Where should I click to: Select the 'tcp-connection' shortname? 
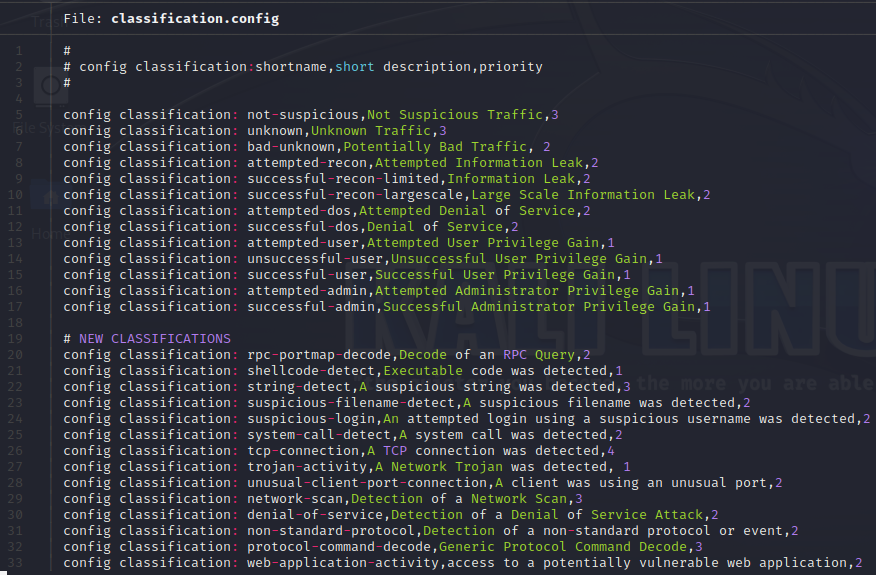tap(303, 451)
